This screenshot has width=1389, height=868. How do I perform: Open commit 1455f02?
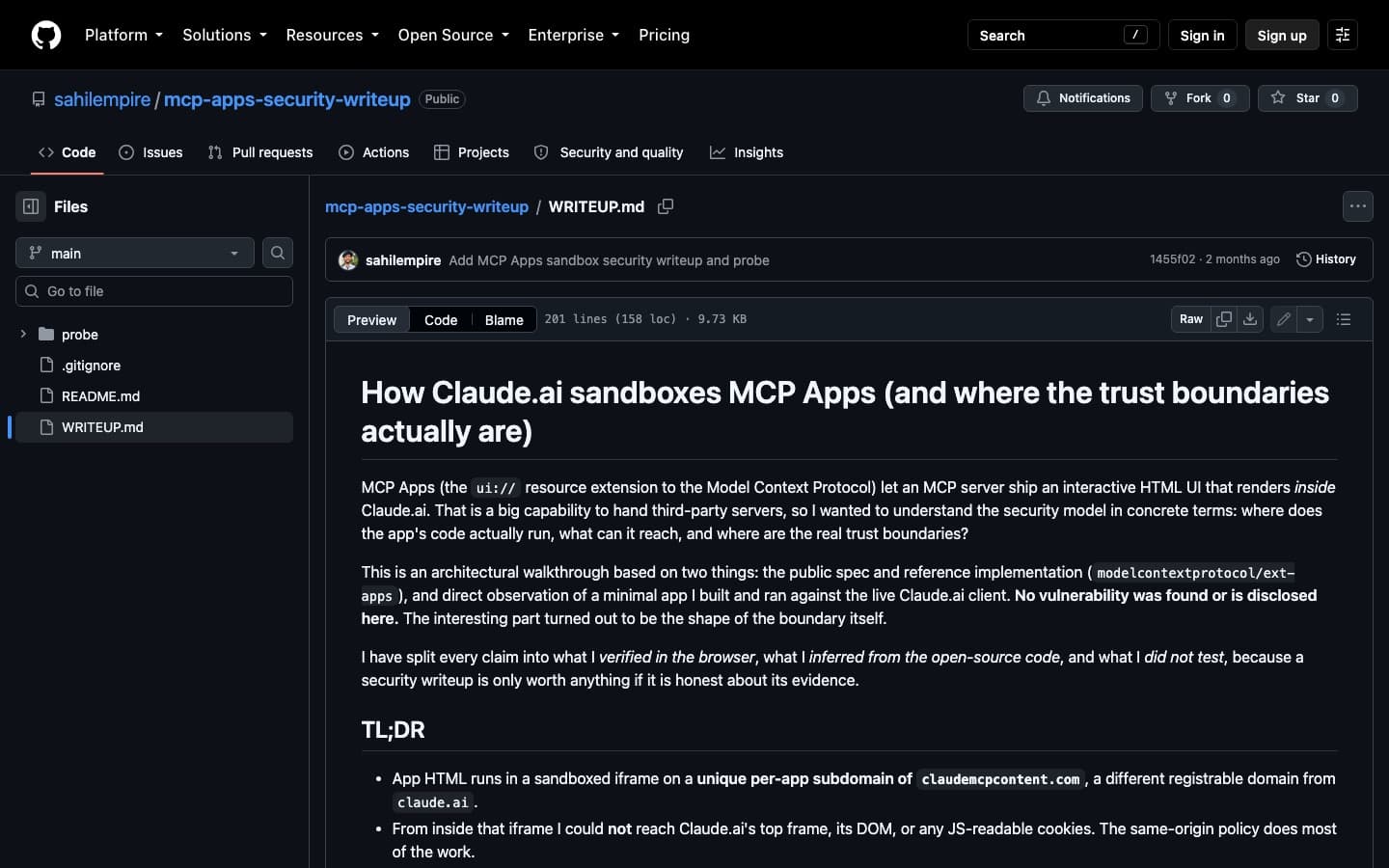pyautogui.click(x=1172, y=259)
